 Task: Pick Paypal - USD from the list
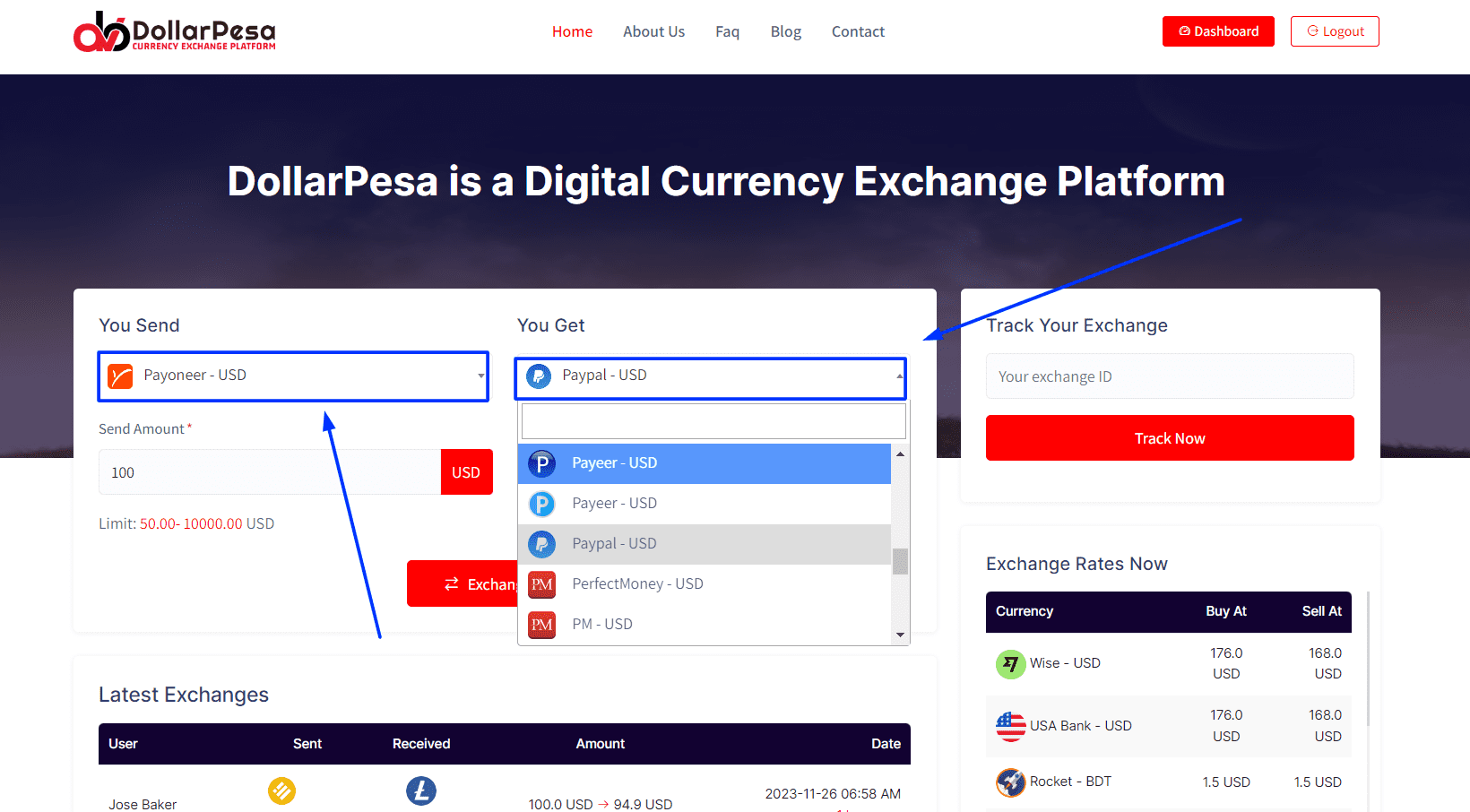pyautogui.click(x=705, y=544)
